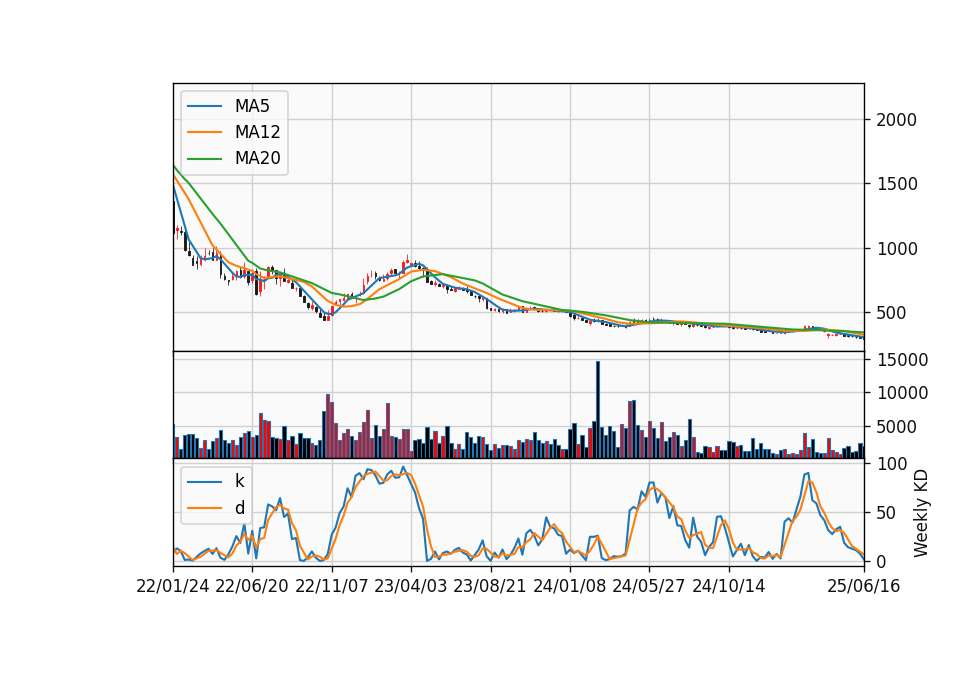Click the MA5 legend label

(x=252, y=106)
